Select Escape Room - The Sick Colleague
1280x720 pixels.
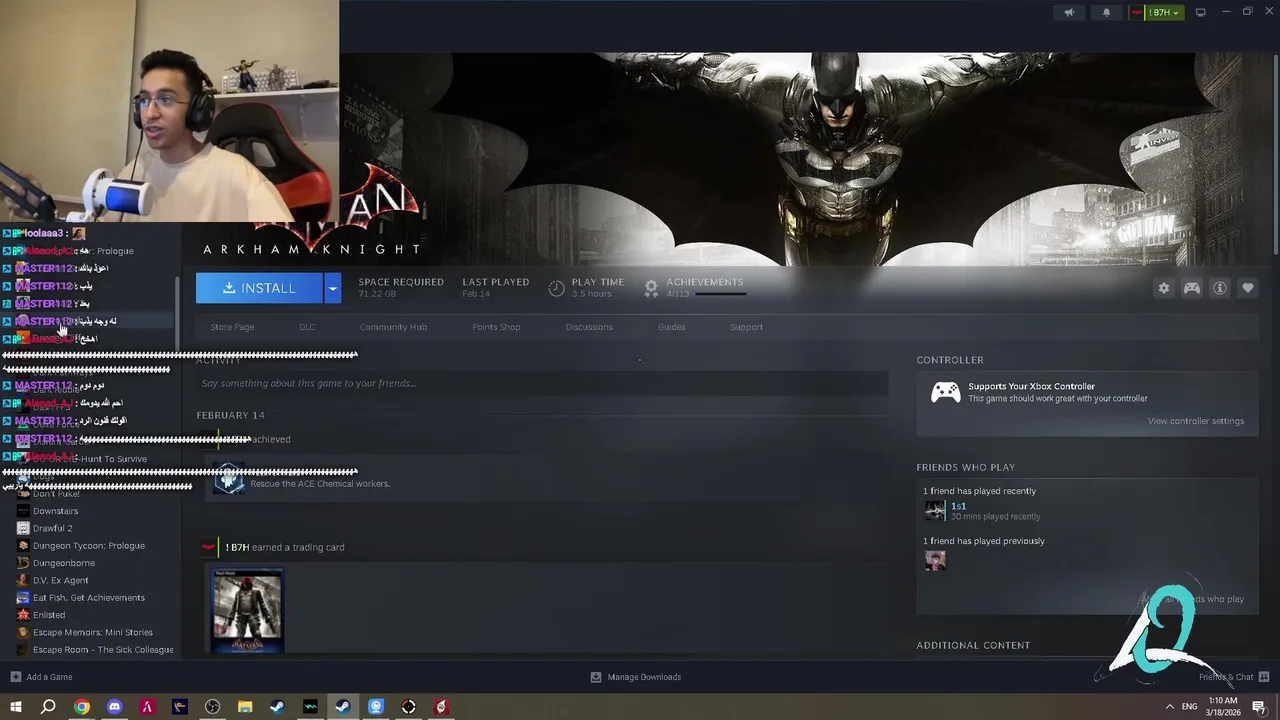click(x=103, y=650)
